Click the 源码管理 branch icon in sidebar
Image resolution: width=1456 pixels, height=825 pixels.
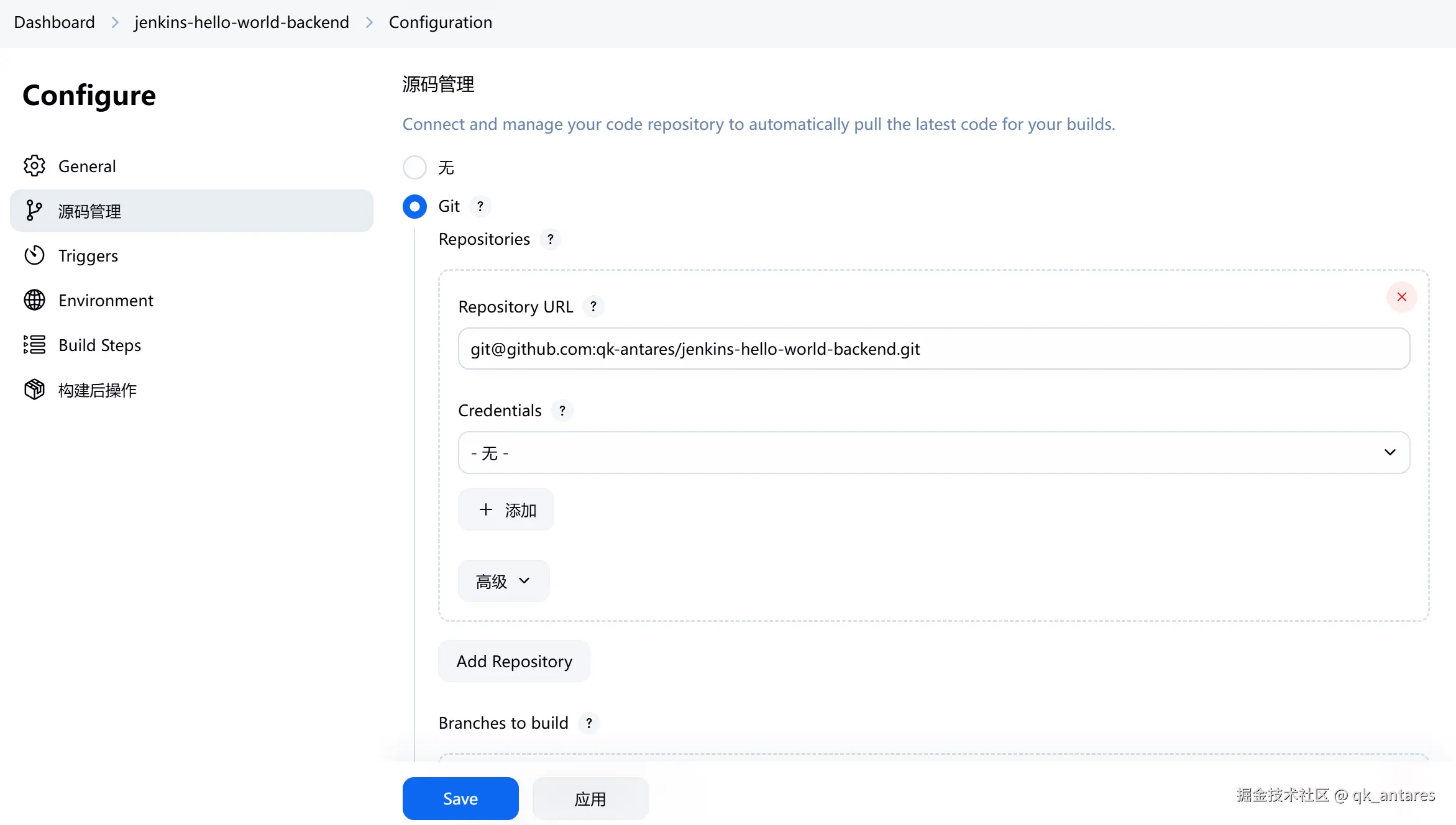[x=34, y=211]
